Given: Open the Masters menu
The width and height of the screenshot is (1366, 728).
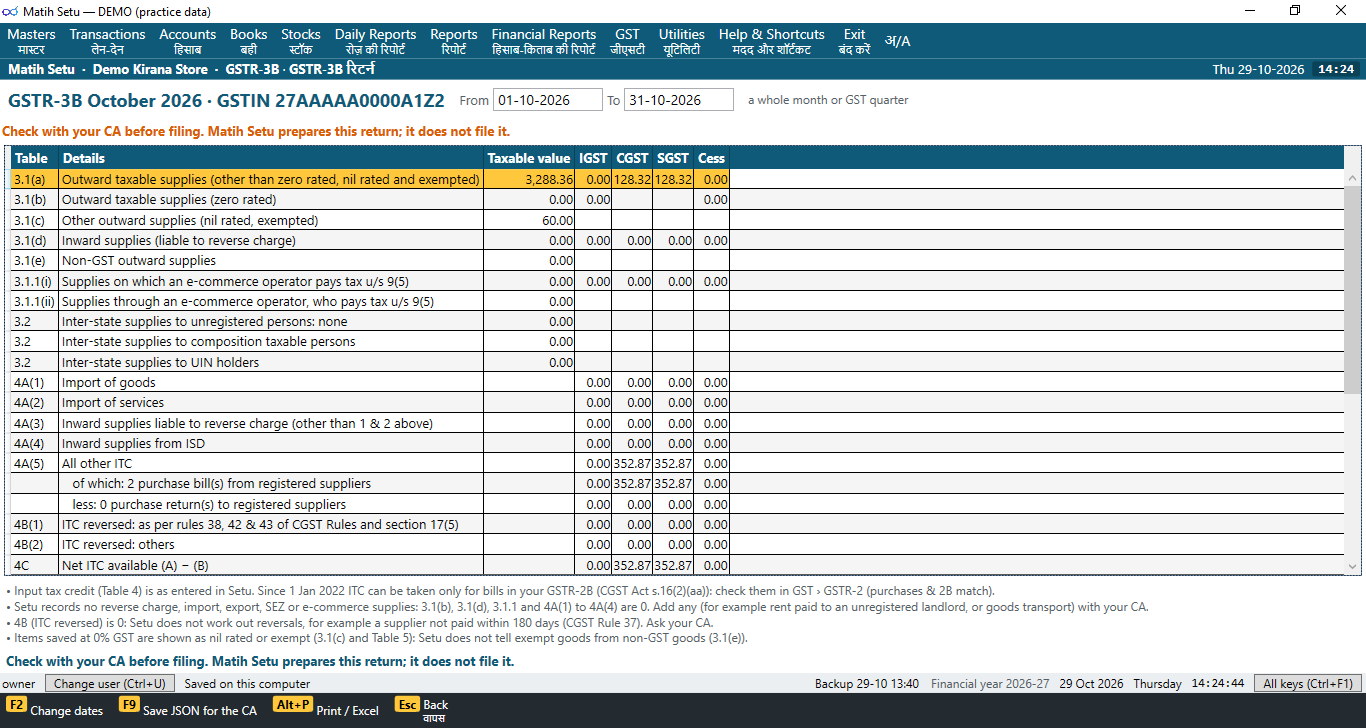Looking at the screenshot, I should [31, 41].
